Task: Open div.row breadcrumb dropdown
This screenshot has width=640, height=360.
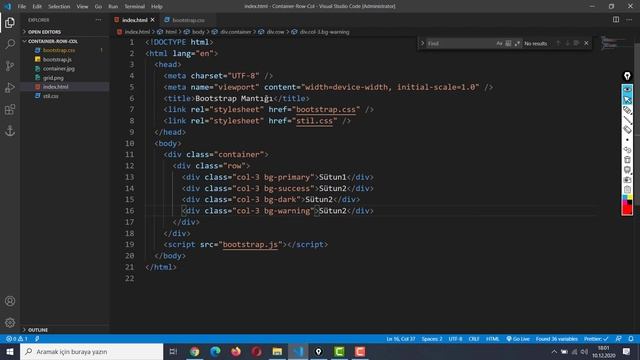Action: pyautogui.click(x=271, y=32)
